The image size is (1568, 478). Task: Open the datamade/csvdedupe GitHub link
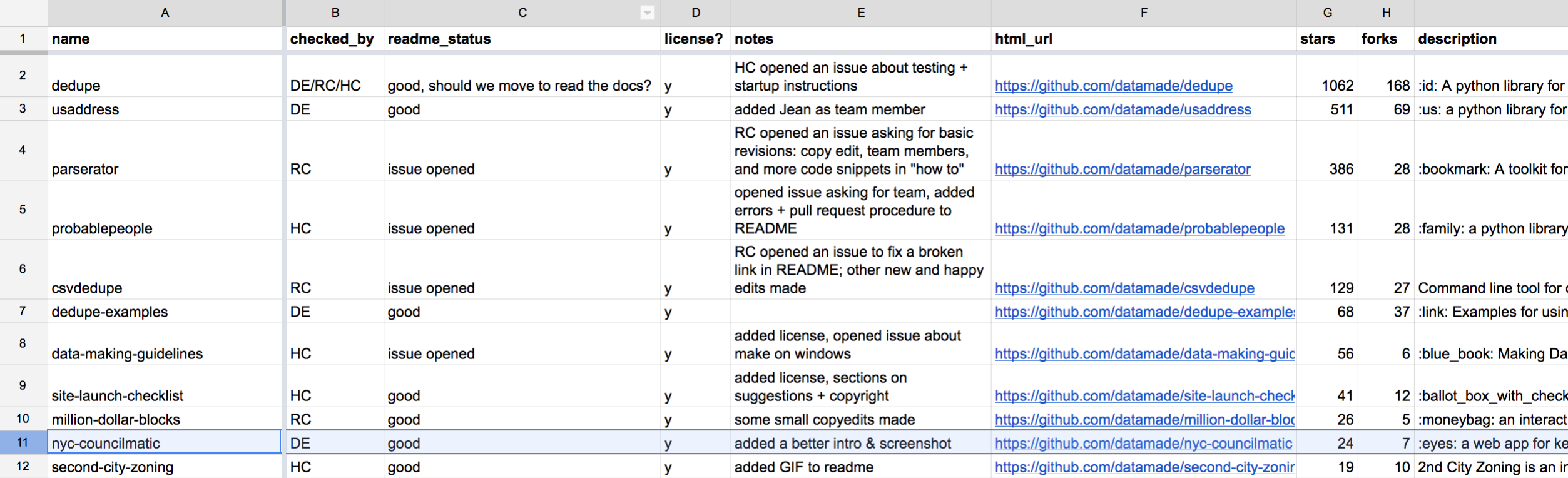point(1124,288)
